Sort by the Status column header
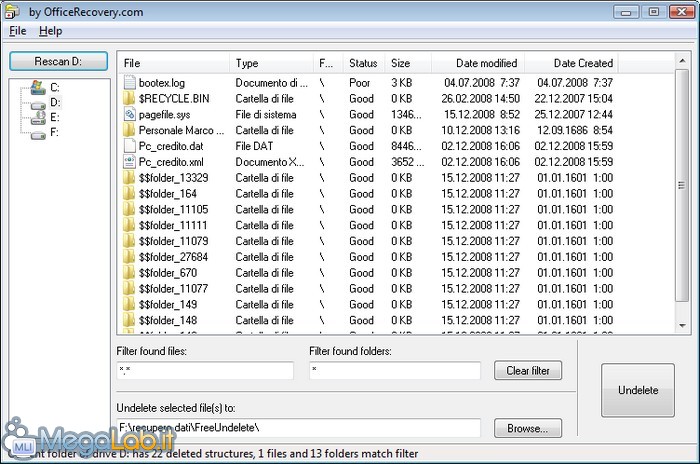This screenshot has height=464, width=700. 363,63
